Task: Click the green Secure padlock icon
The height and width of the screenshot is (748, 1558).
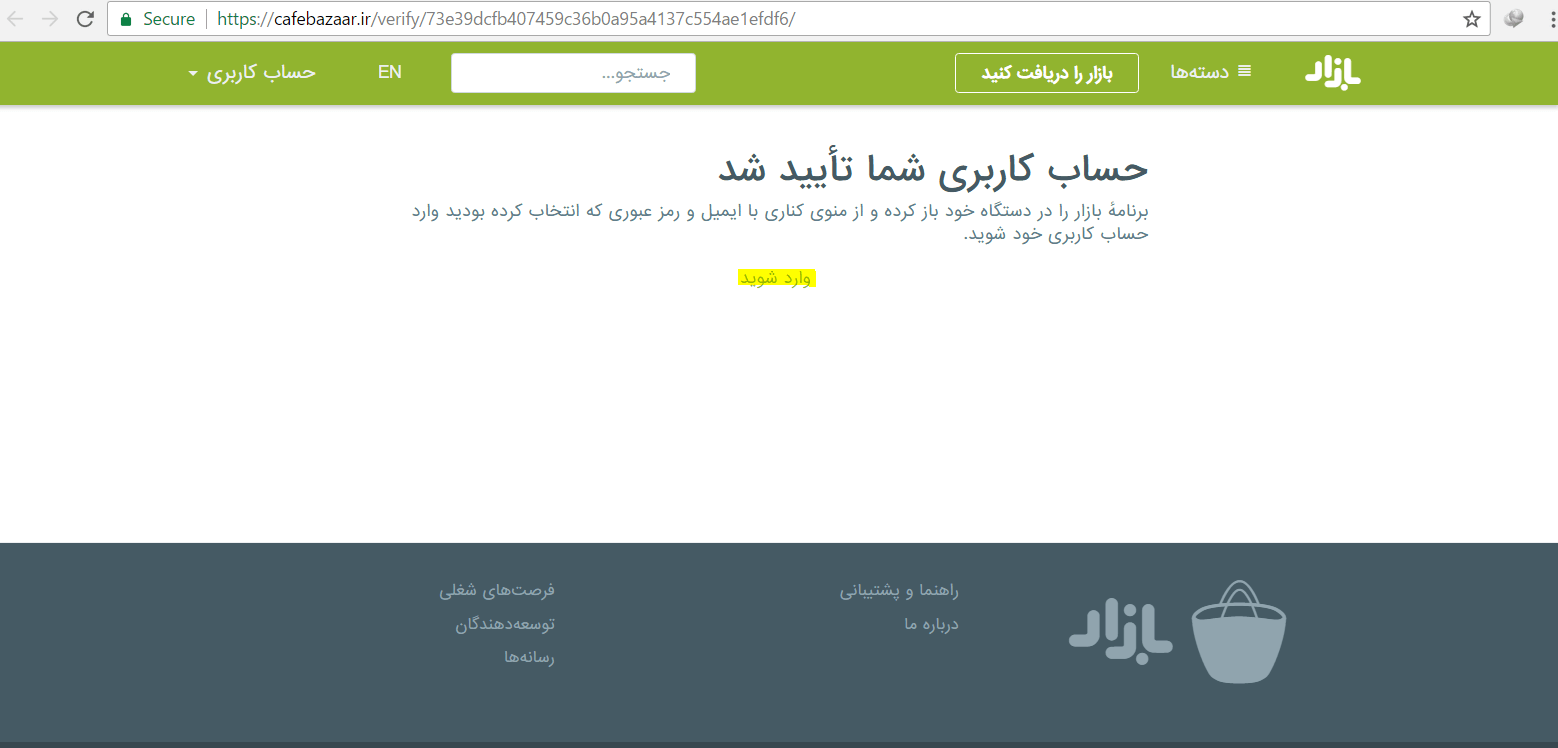Action: (126, 19)
